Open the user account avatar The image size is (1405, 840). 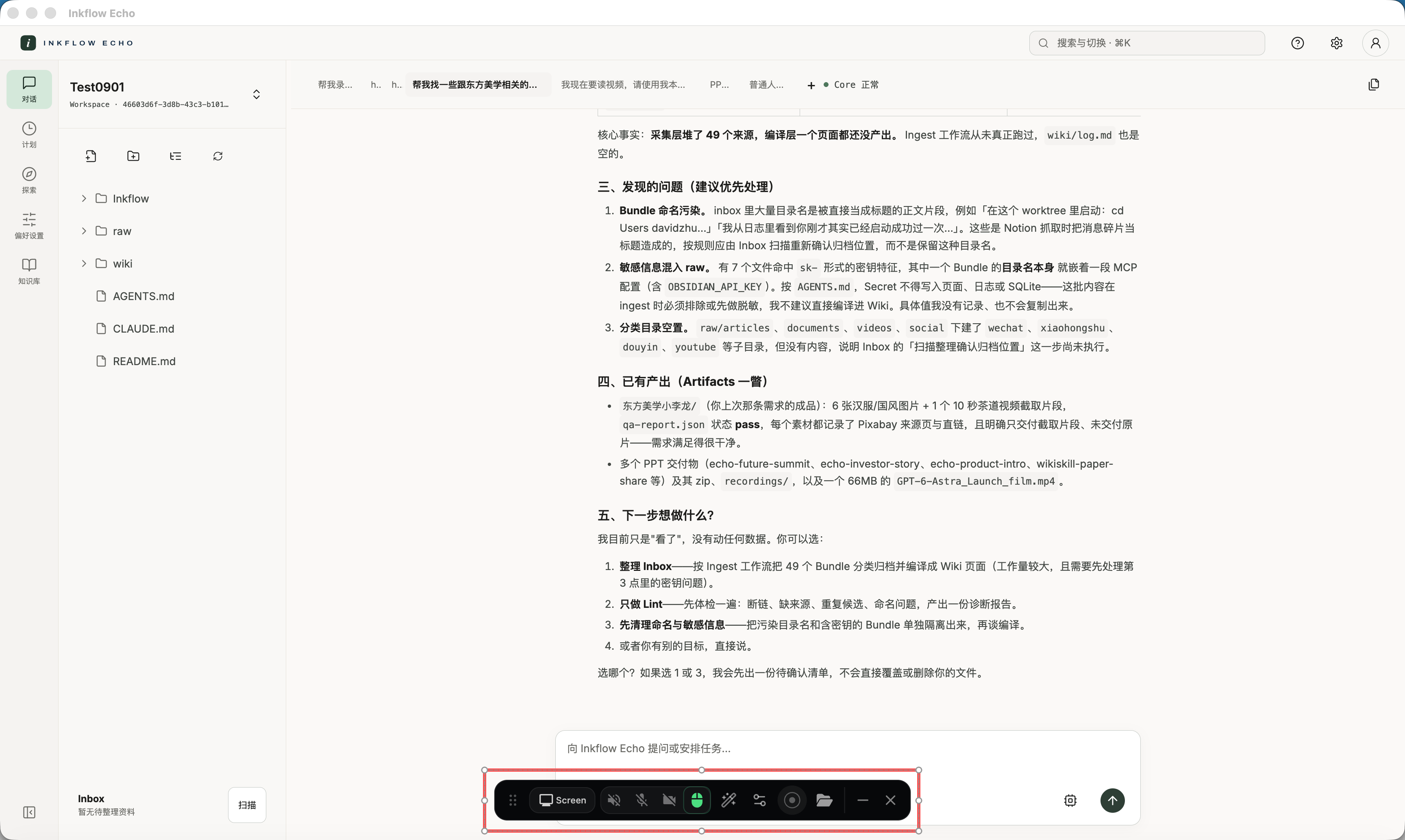click(1376, 43)
